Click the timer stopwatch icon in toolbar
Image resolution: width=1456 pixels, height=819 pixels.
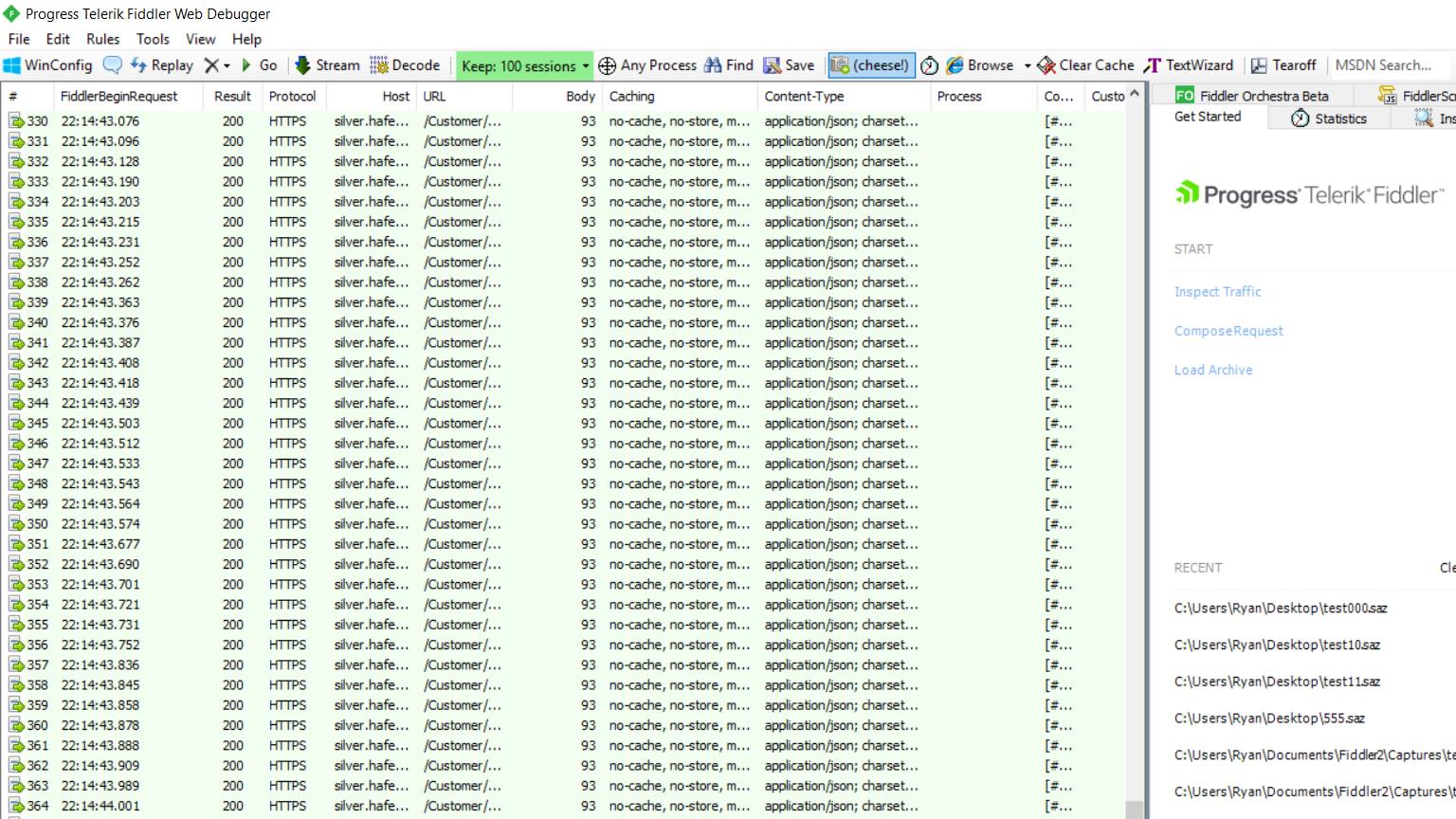click(x=930, y=65)
